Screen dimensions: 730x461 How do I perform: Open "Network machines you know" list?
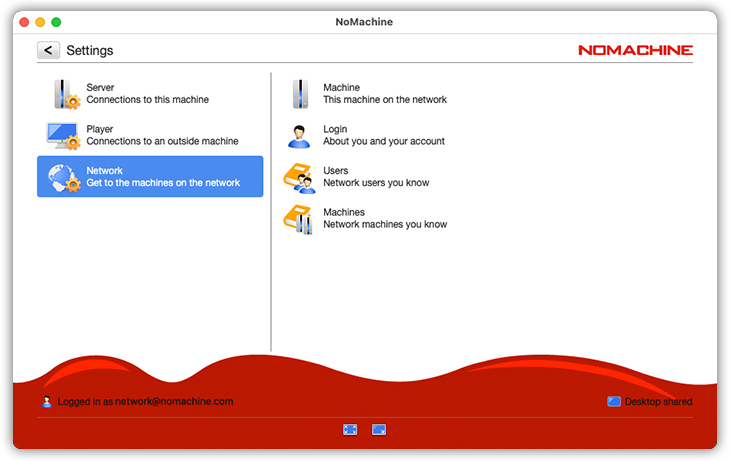384,225
